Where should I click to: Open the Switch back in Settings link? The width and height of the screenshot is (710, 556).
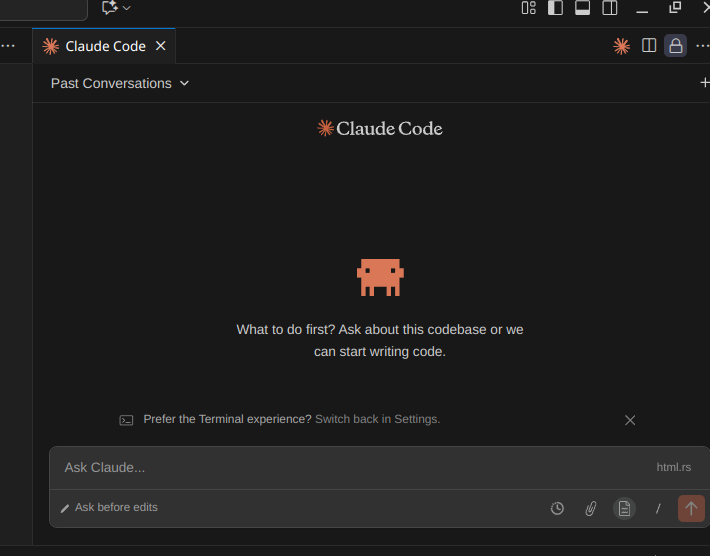pos(377,419)
